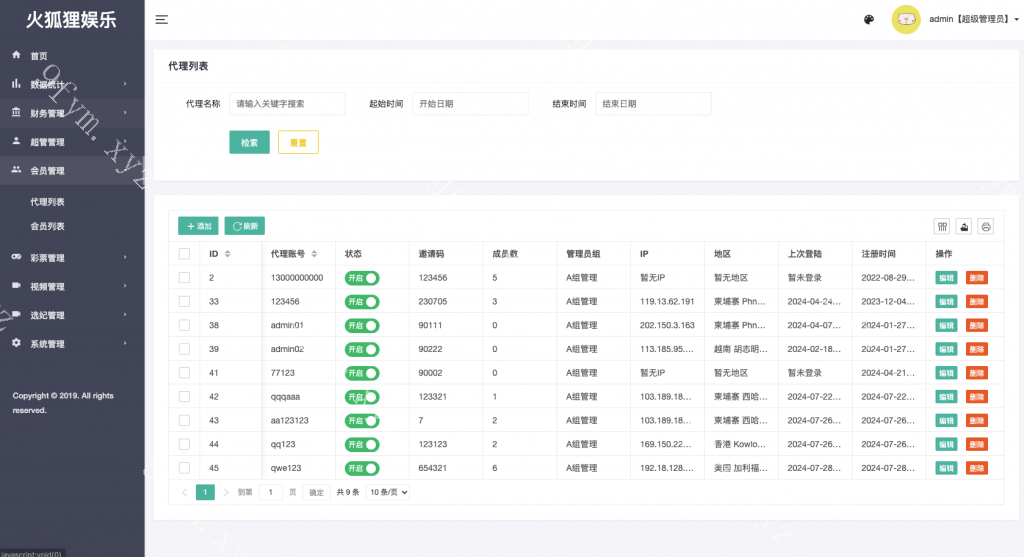Open the 10 条/页 page size dropdown

(388, 492)
